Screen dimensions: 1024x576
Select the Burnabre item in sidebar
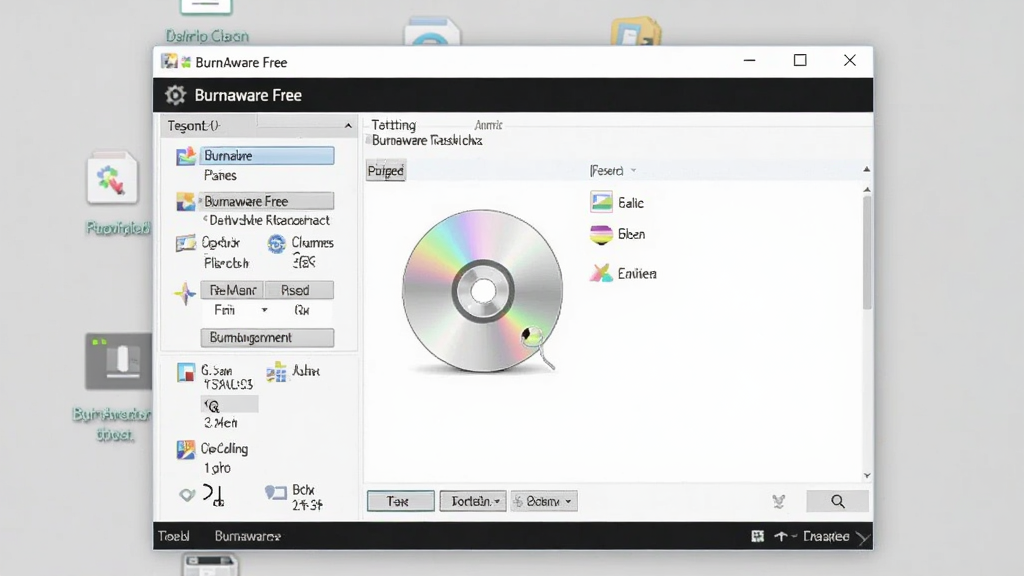(x=267, y=155)
